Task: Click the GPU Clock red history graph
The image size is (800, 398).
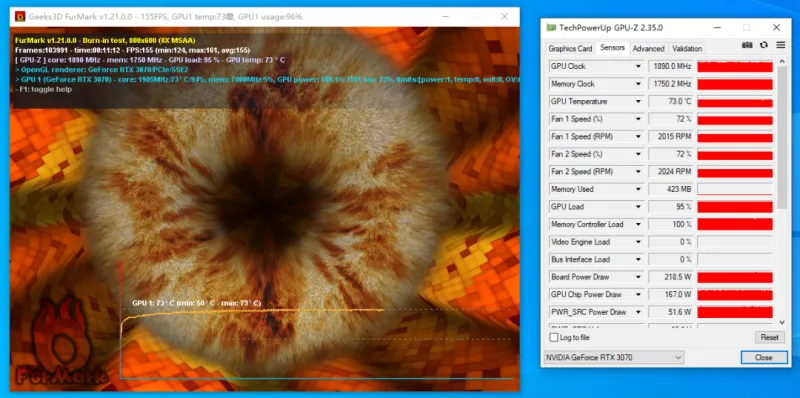Action: (735, 66)
